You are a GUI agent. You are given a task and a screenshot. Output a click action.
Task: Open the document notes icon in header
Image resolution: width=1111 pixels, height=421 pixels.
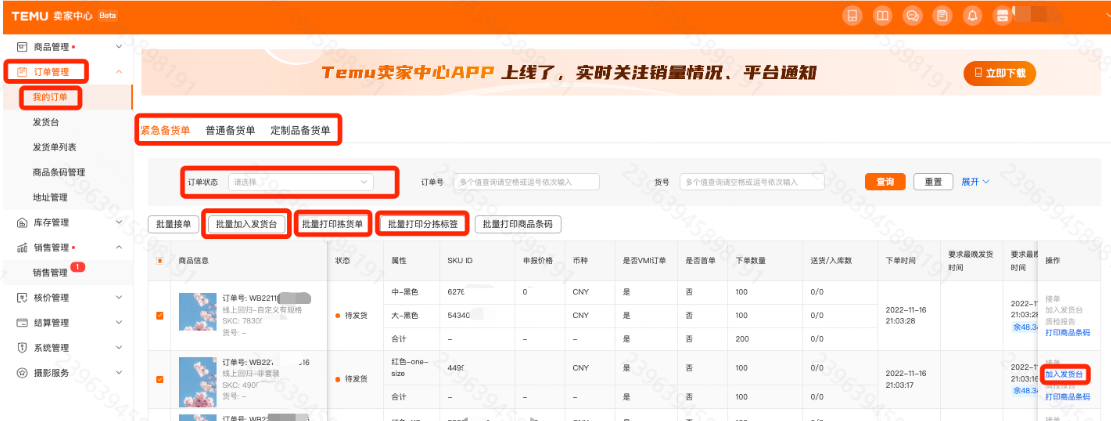pyautogui.click(x=942, y=16)
